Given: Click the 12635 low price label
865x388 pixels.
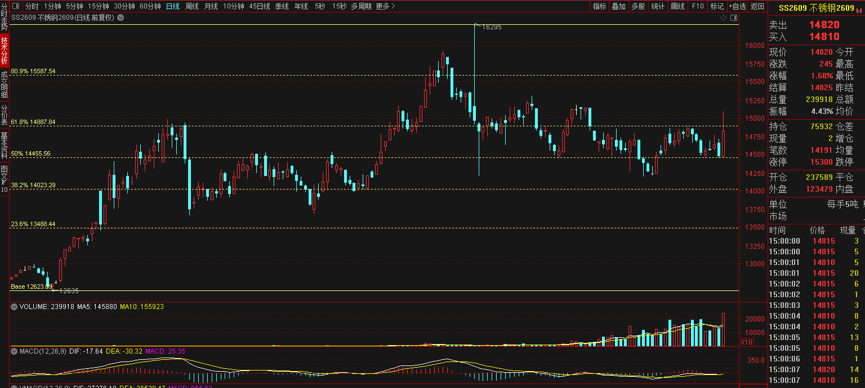Looking at the screenshot, I should [69, 290].
